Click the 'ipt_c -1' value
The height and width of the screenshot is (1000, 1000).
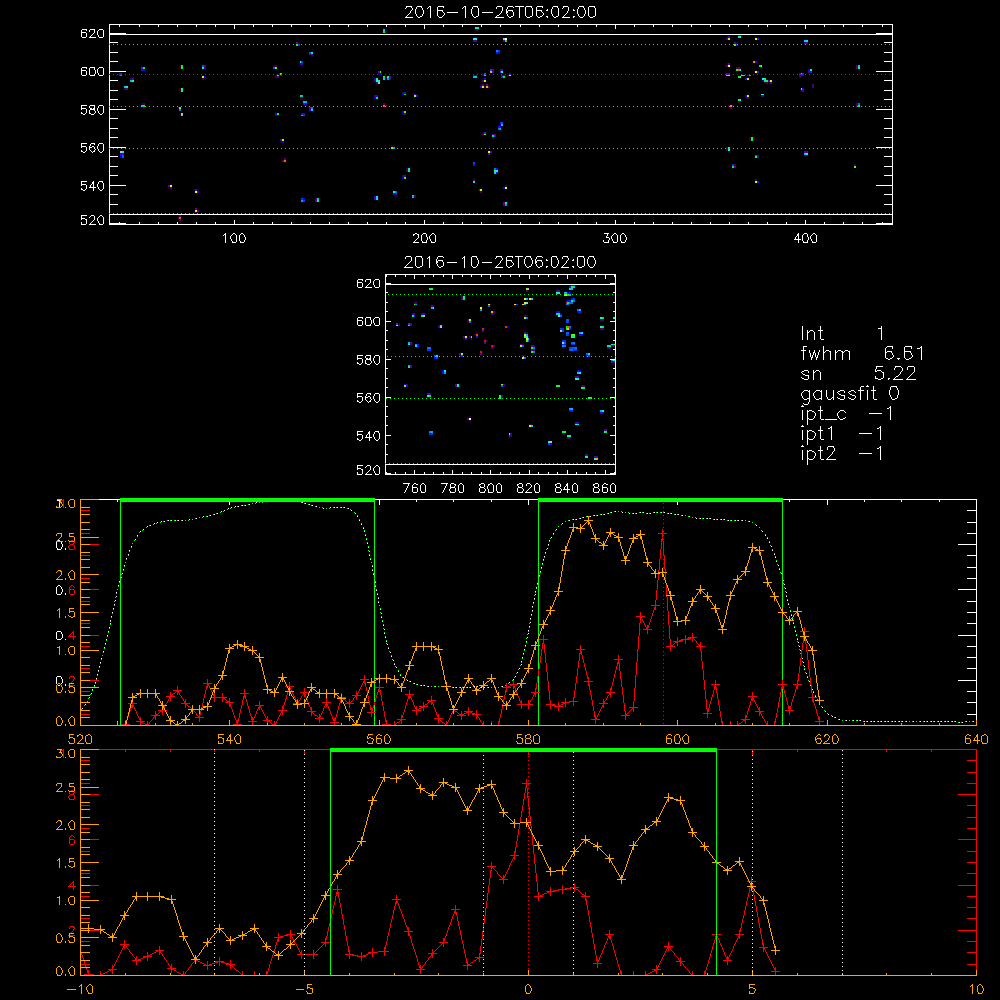(847, 414)
